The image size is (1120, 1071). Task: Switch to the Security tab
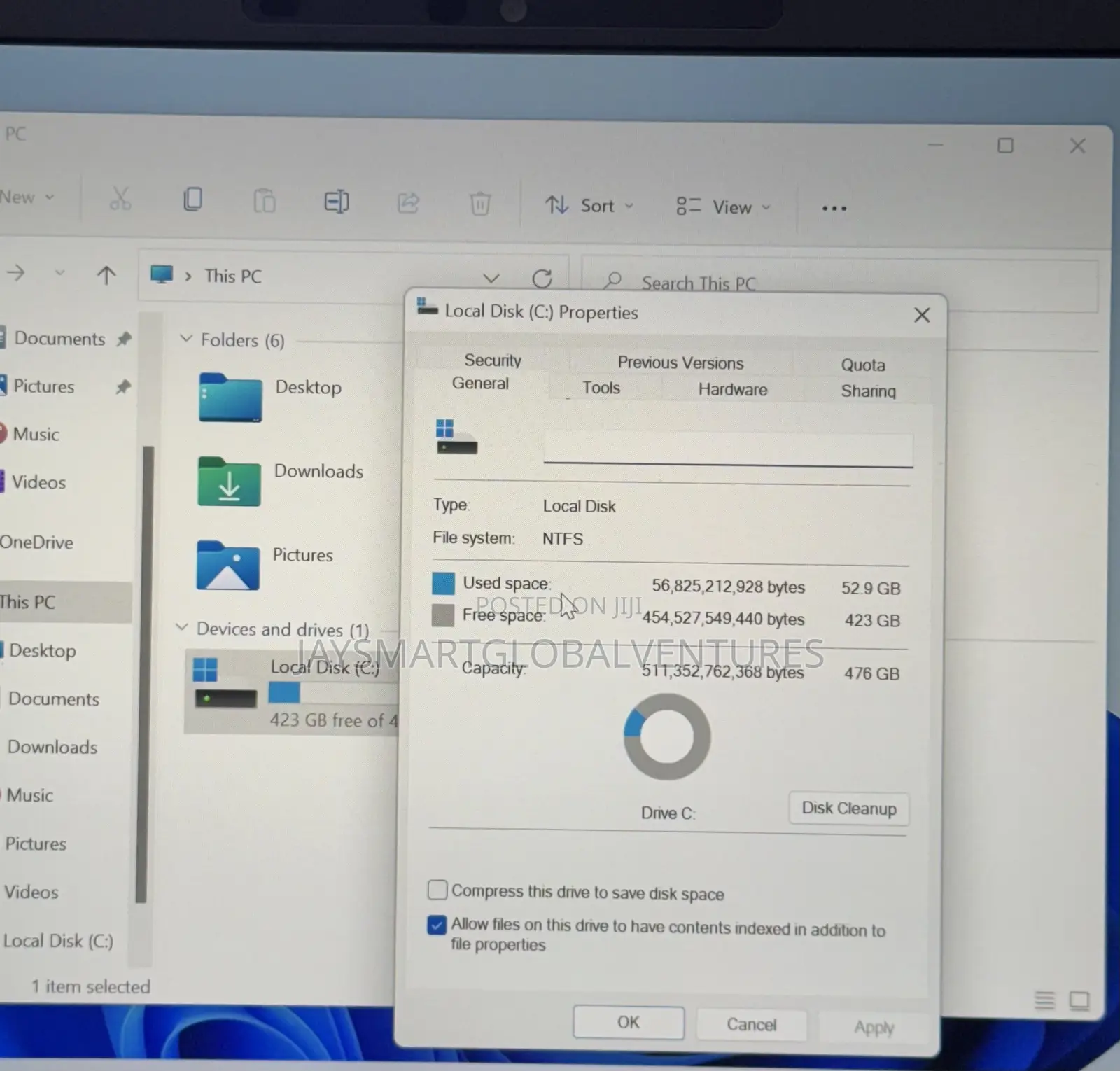[x=493, y=360]
